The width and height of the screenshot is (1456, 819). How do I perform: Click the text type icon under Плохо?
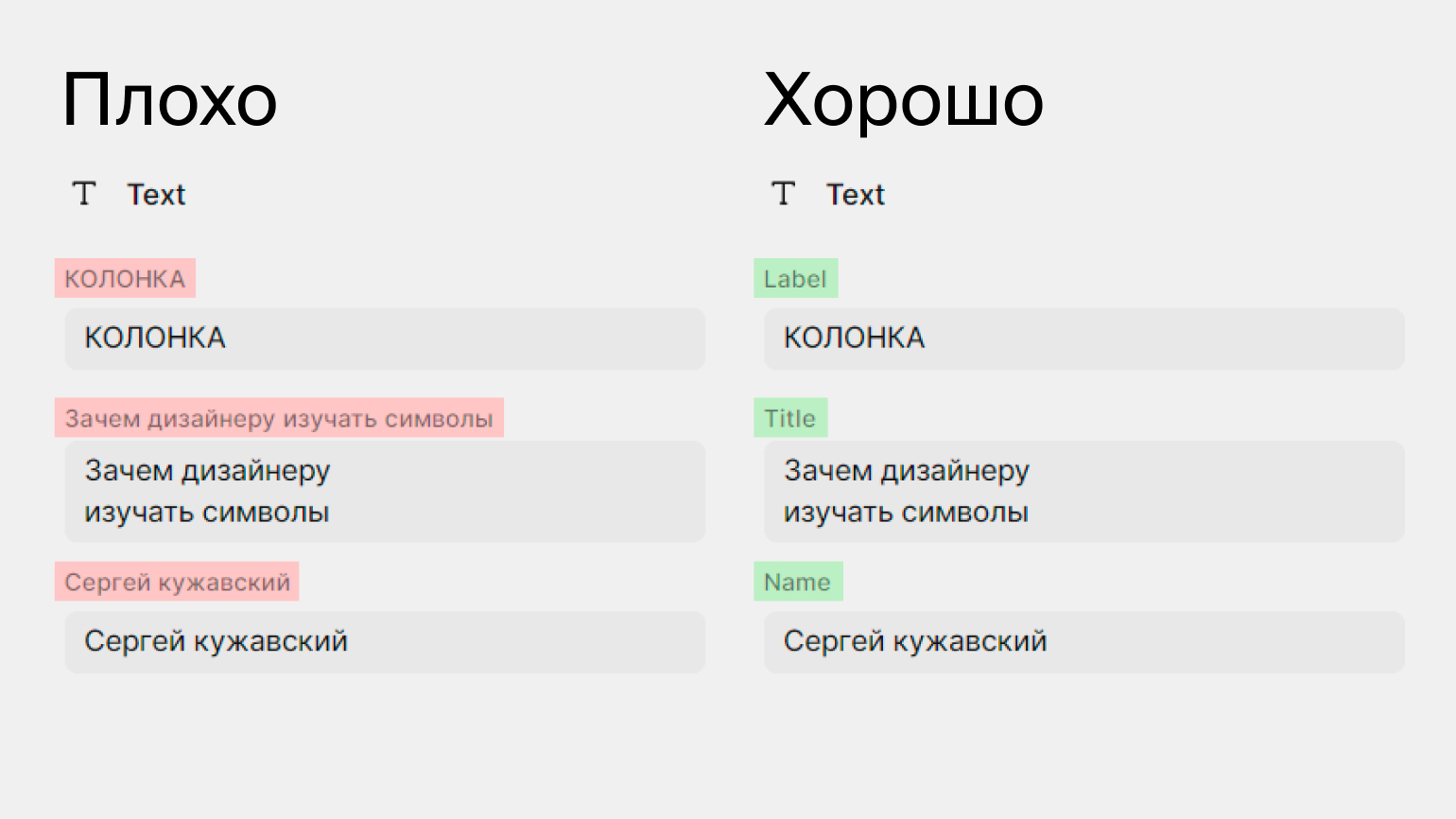84,194
